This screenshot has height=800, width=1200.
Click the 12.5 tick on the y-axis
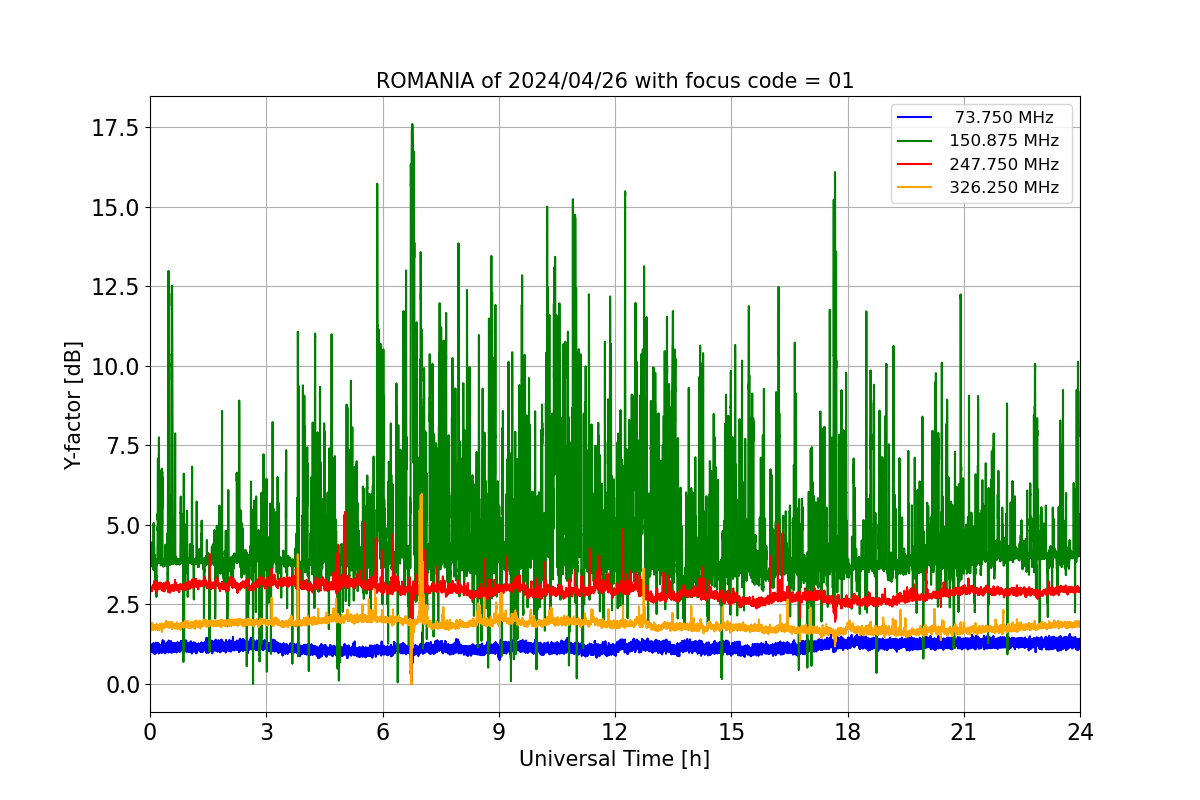coord(115,287)
